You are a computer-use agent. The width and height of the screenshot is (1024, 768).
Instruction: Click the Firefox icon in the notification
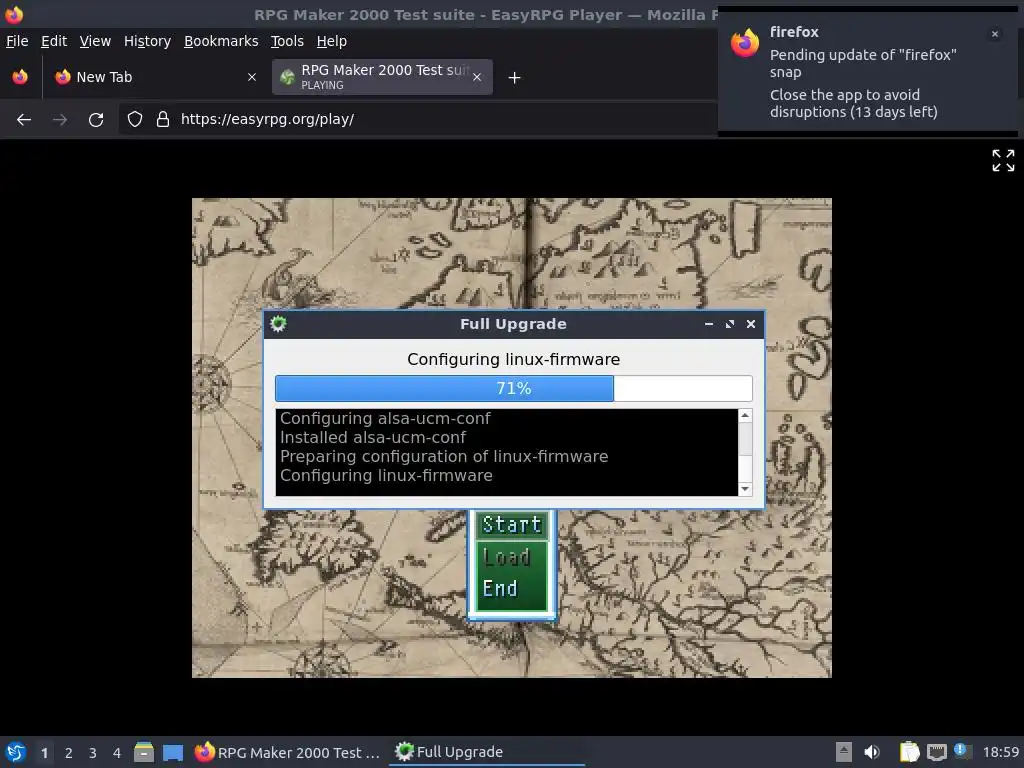[x=745, y=43]
